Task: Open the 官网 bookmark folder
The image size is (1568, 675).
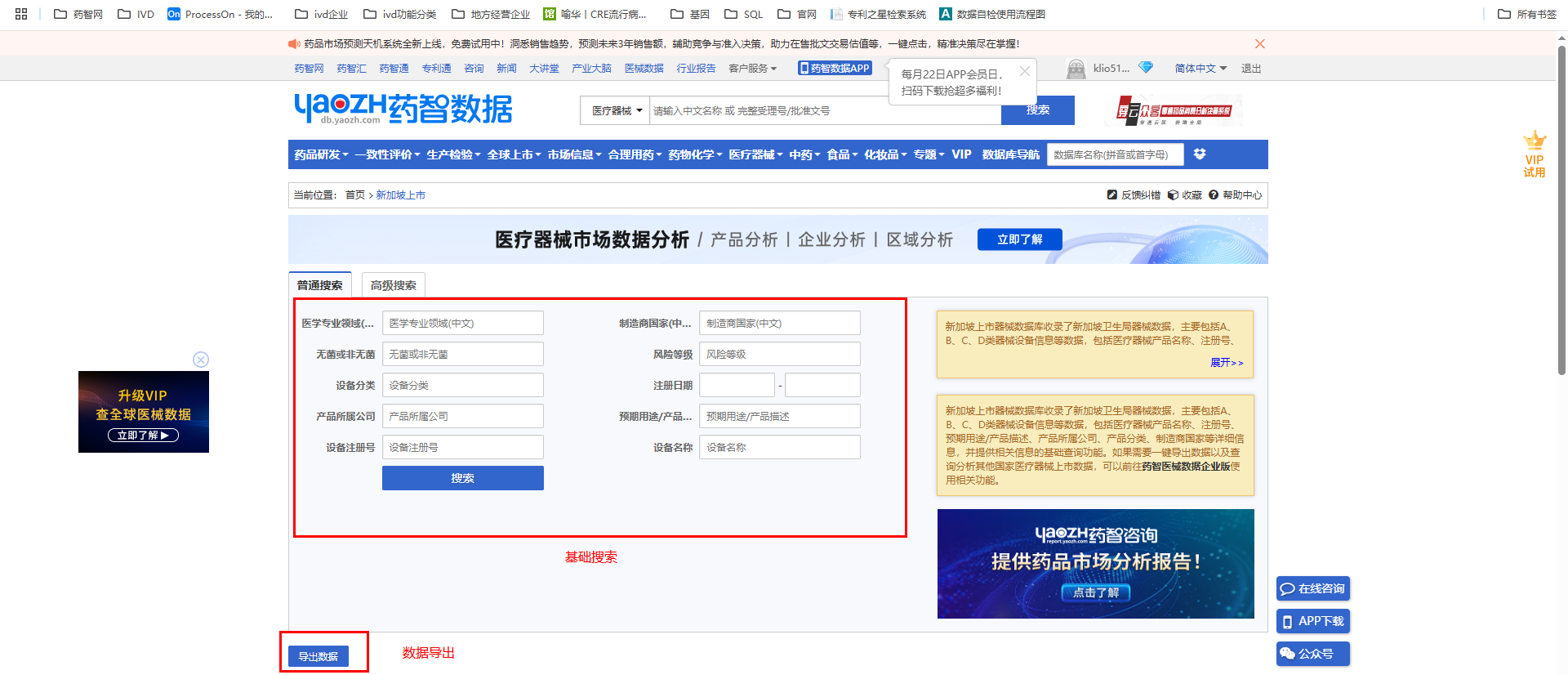Action: click(797, 14)
